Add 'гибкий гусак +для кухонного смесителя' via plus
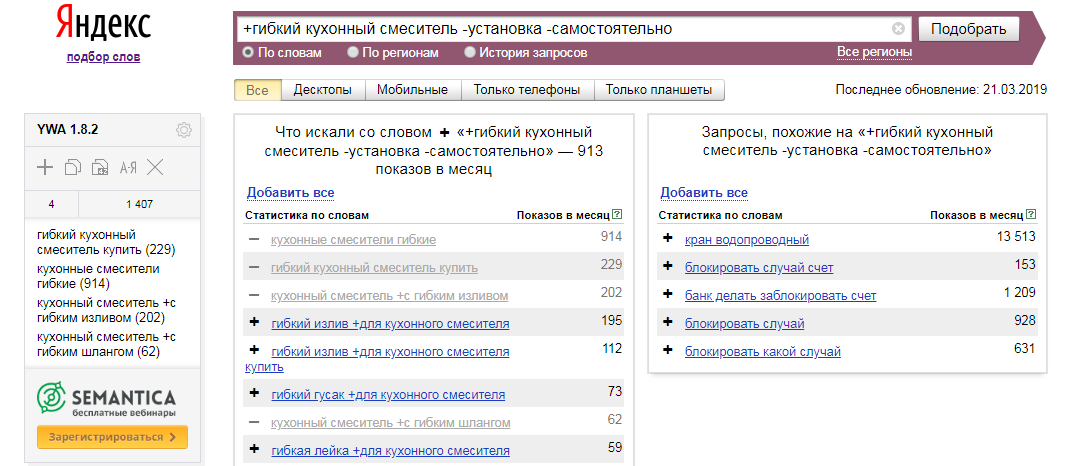Viewport: 1068px width, 466px height. (254, 391)
